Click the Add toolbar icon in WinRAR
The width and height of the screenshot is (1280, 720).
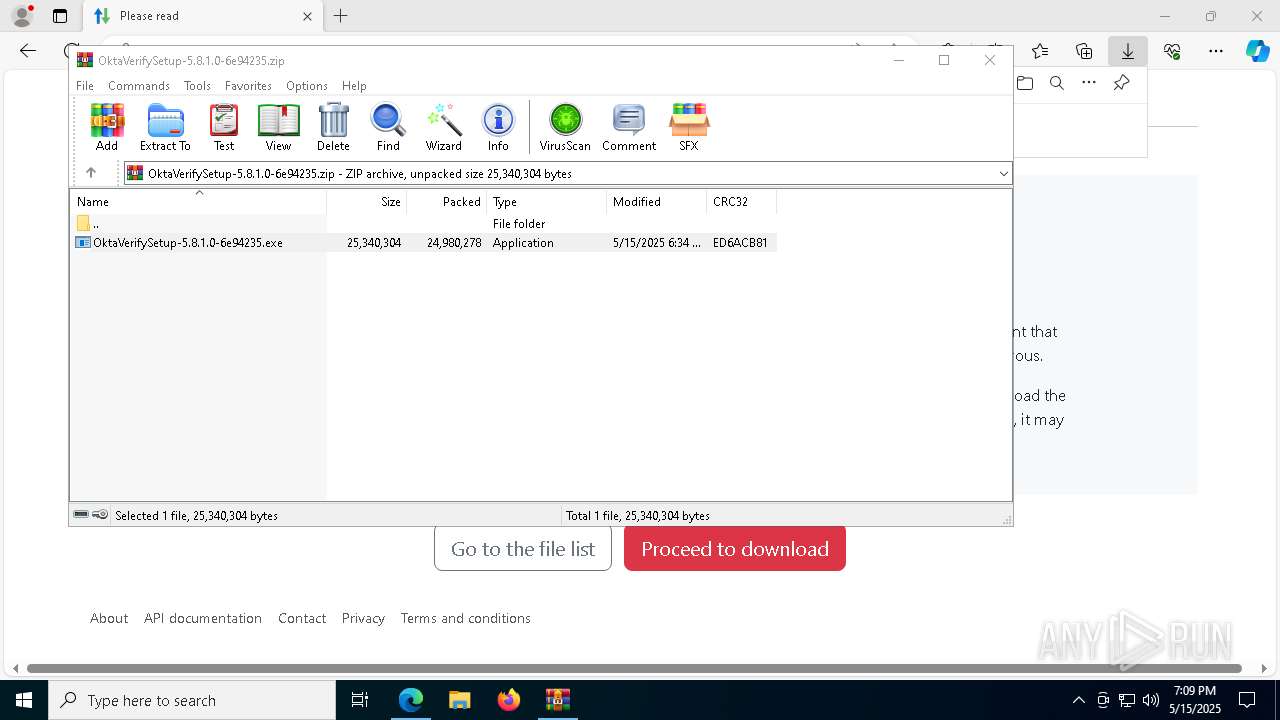coord(107,127)
